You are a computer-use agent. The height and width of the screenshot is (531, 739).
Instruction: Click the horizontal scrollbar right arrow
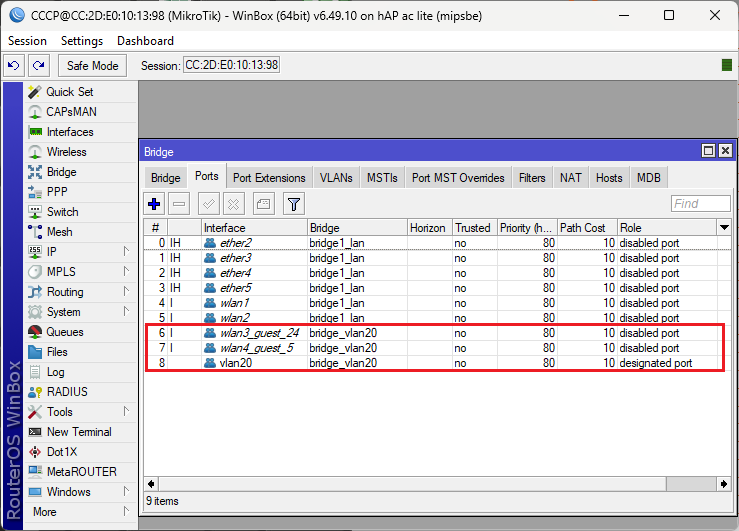[x=724, y=484]
